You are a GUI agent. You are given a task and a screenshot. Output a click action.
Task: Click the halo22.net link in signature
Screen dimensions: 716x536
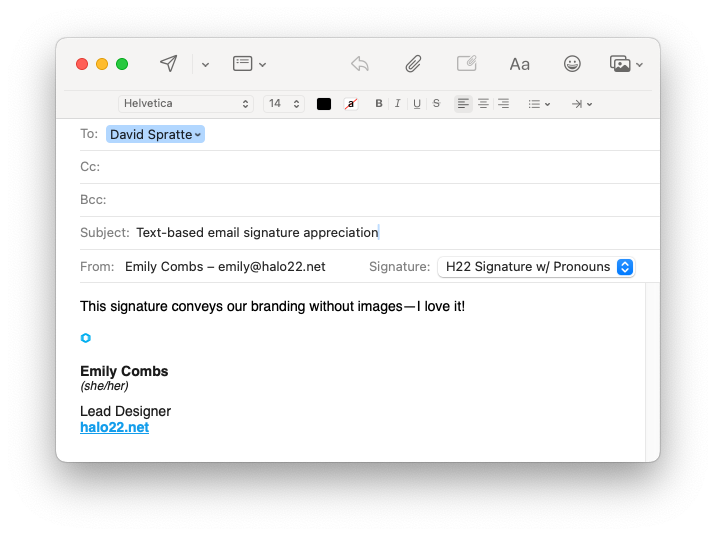point(115,427)
